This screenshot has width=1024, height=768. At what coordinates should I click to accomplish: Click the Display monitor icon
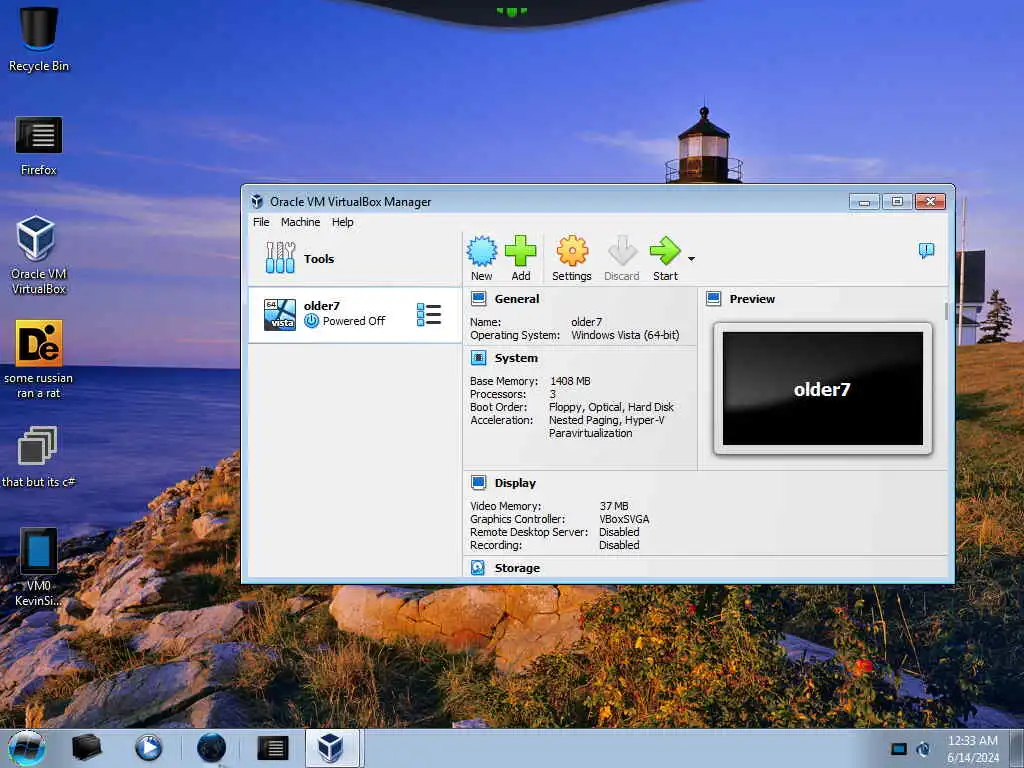(x=479, y=483)
